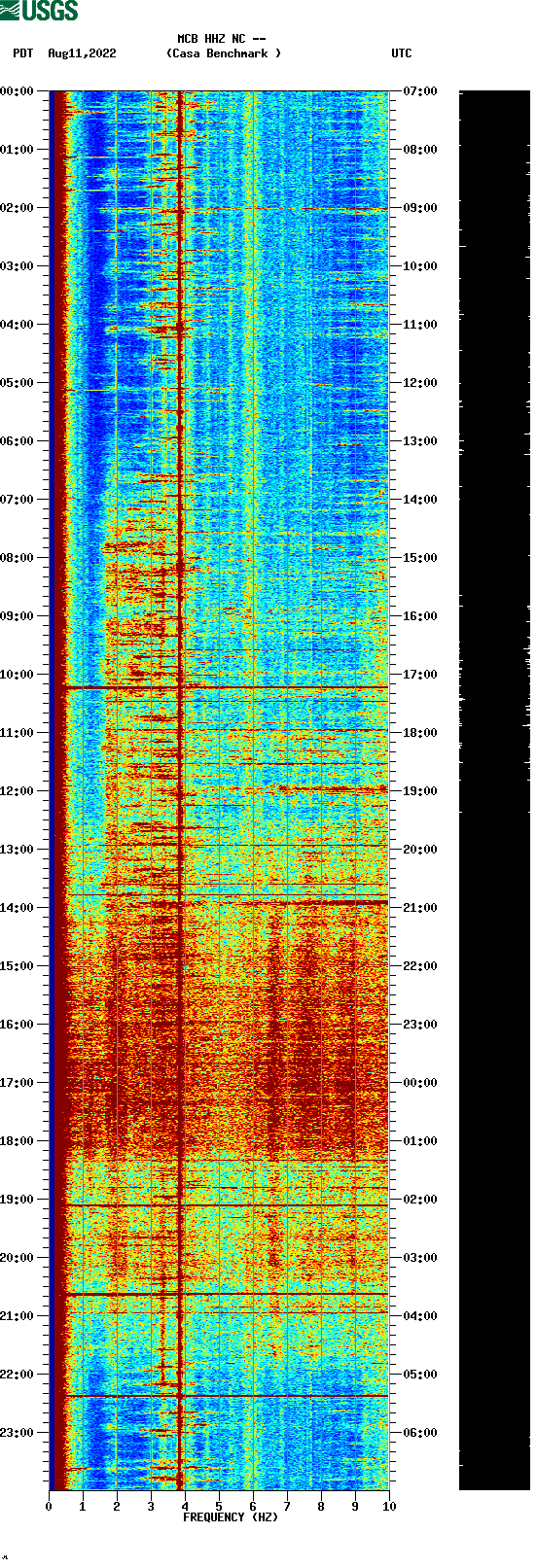Image resolution: width=537 pixels, height=1568 pixels.
Task: Click the 02:00 label on the UTC axis
Action: tap(420, 1200)
